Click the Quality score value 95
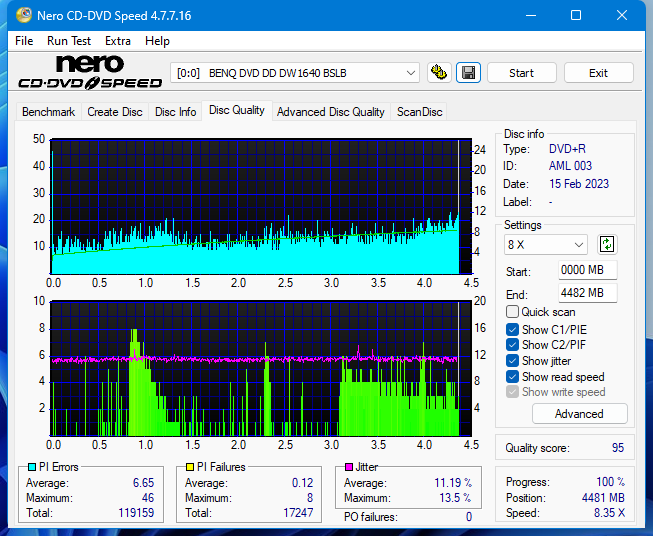This screenshot has width=653, height=536. 618,448
